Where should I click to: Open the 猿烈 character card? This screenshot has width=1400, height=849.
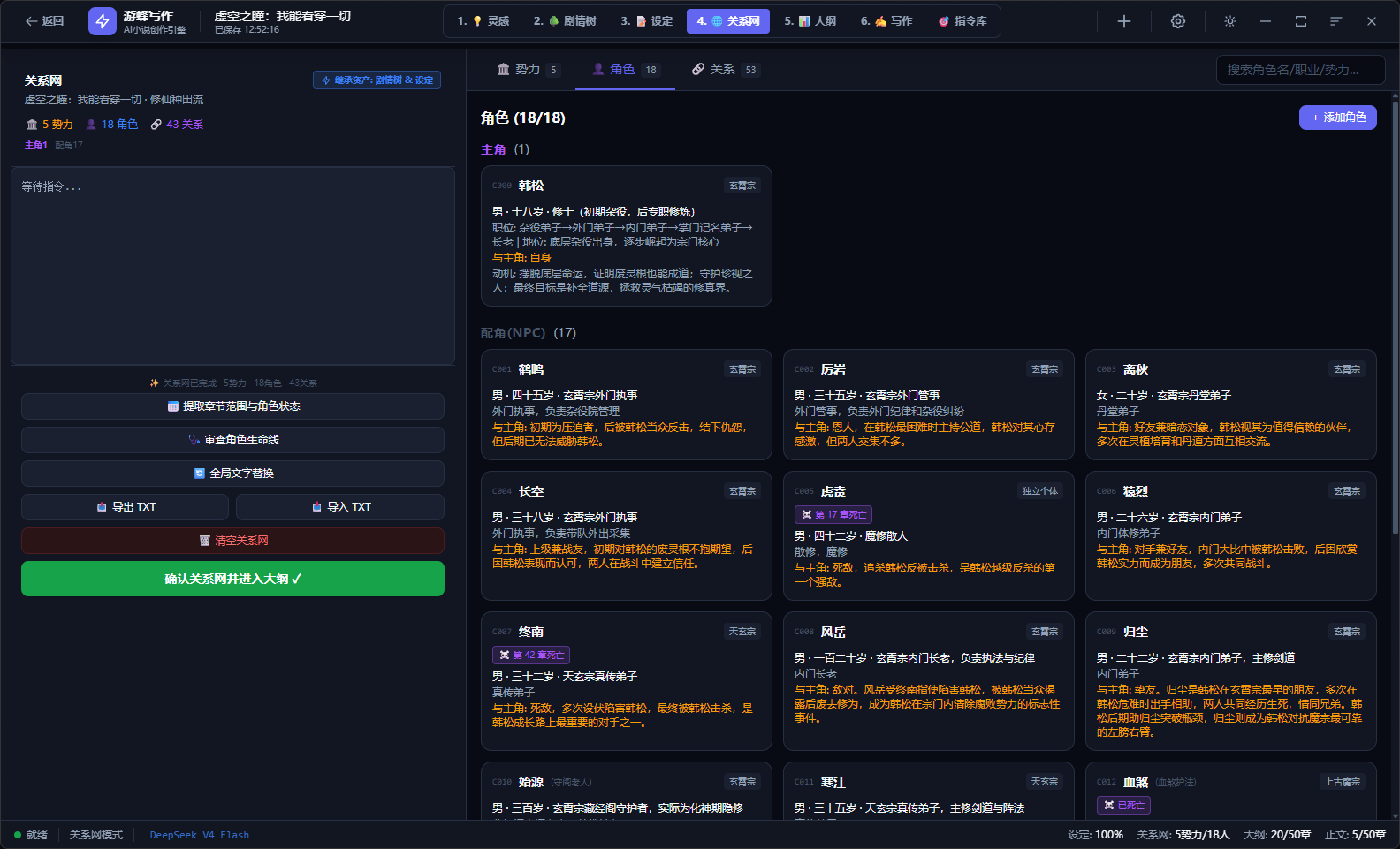[1230, 535]
